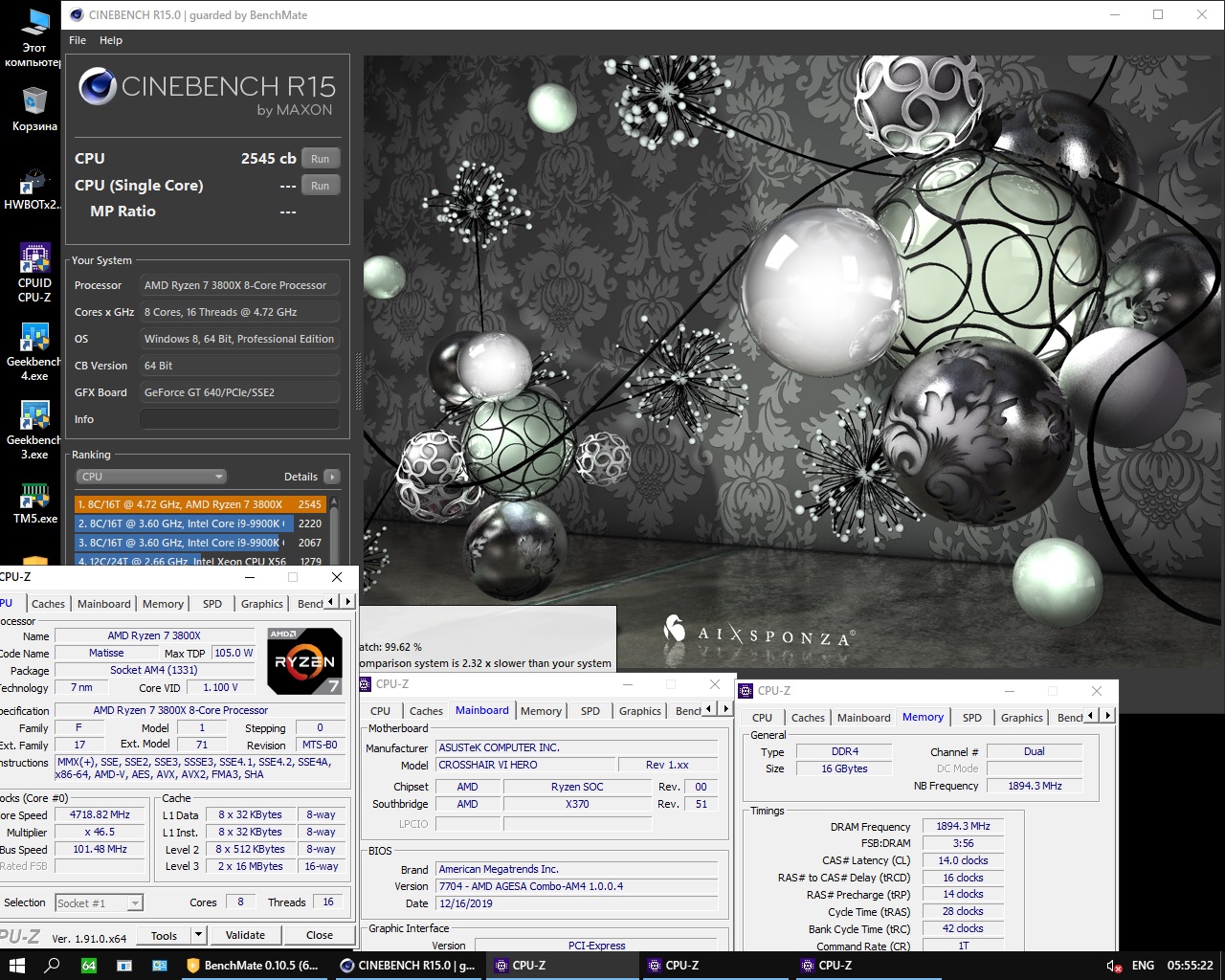The width and height of the screenshot is (1225, 980).
Task: Select the Geekbench 3.exe desktop icon
Action: point(34,430)
